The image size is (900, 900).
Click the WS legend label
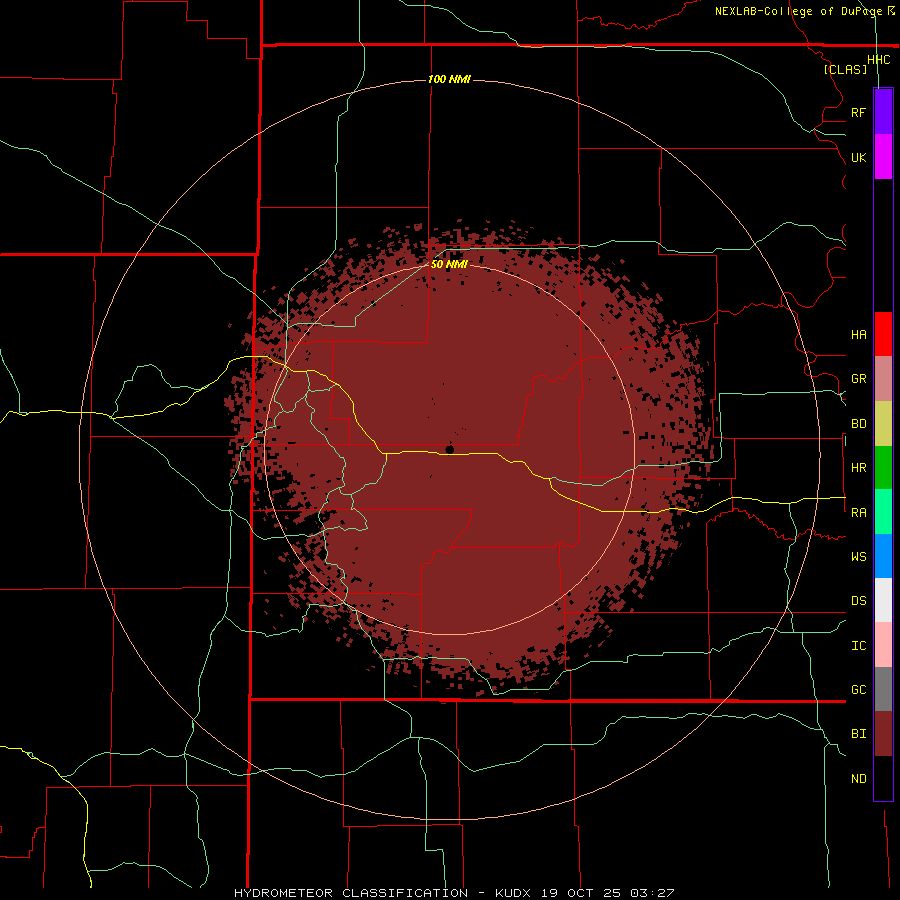pyautogui.click(x=859, y=557)
